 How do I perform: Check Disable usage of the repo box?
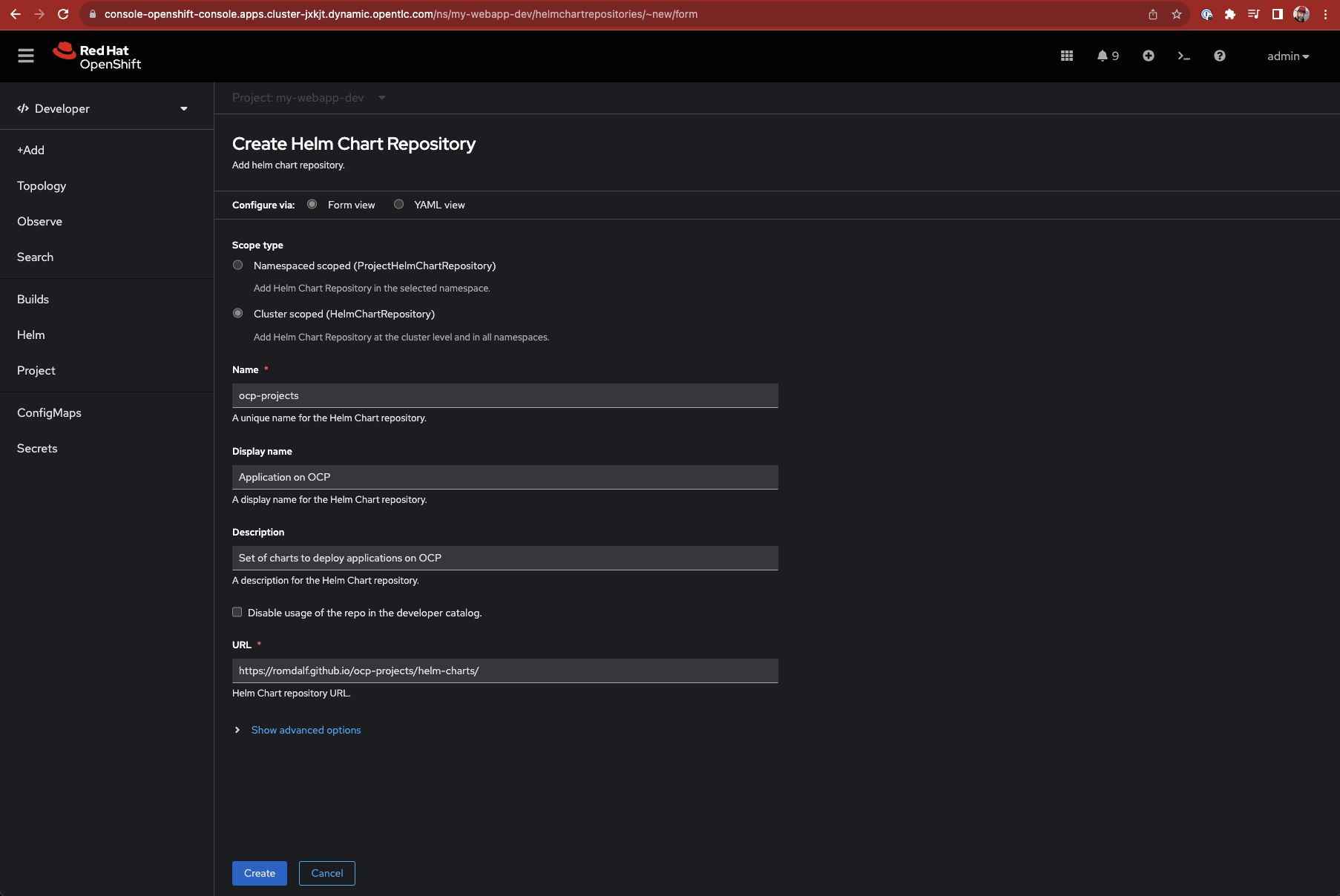point(237,613)
